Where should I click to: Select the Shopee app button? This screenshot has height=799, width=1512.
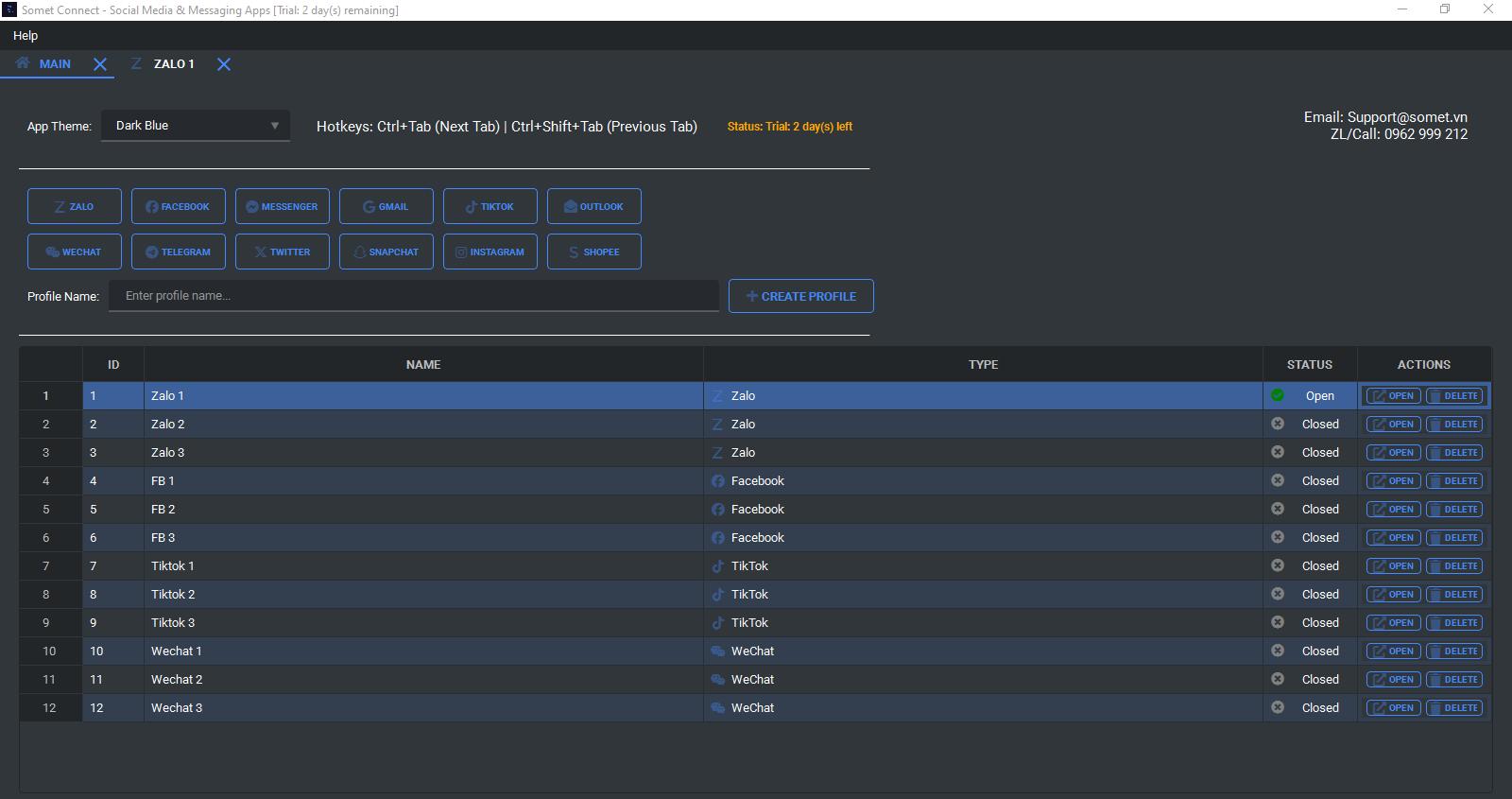pyautogui.click(x=594, y=252)
